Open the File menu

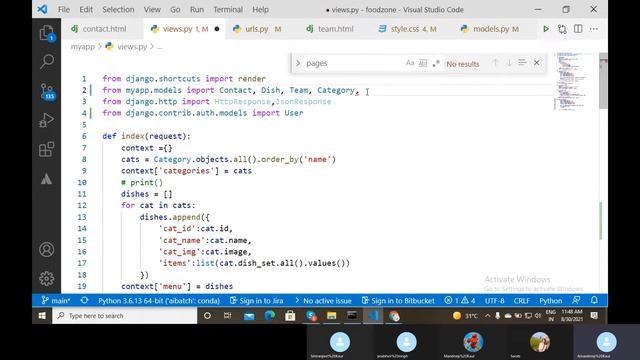[64, 9]
